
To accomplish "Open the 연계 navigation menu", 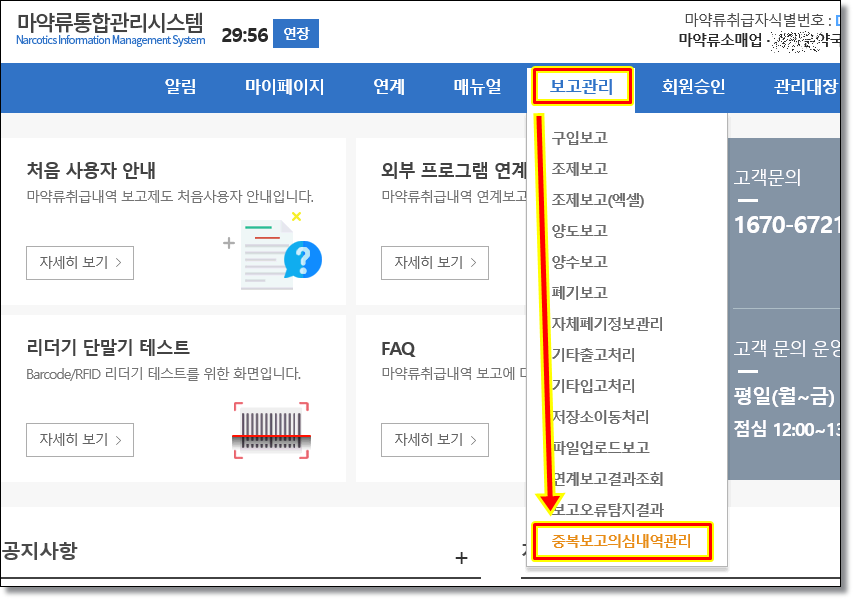I will [389, 87].
